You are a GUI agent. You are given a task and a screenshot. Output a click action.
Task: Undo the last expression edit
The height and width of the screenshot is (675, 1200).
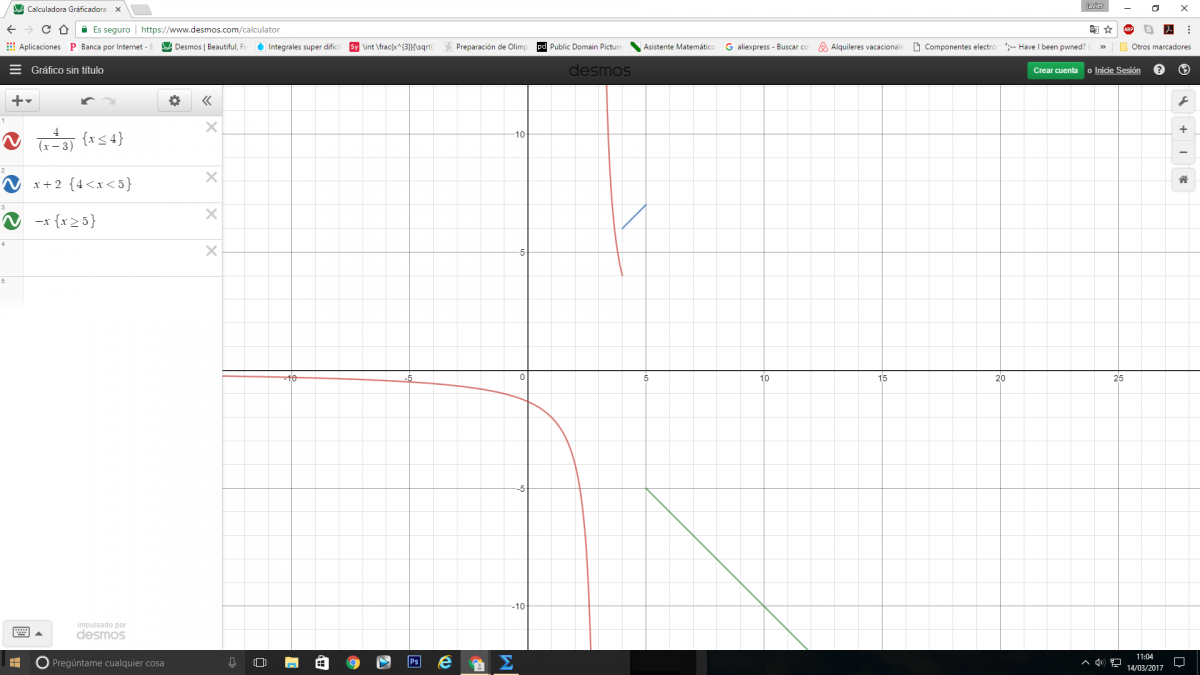[x=87, y=101]
